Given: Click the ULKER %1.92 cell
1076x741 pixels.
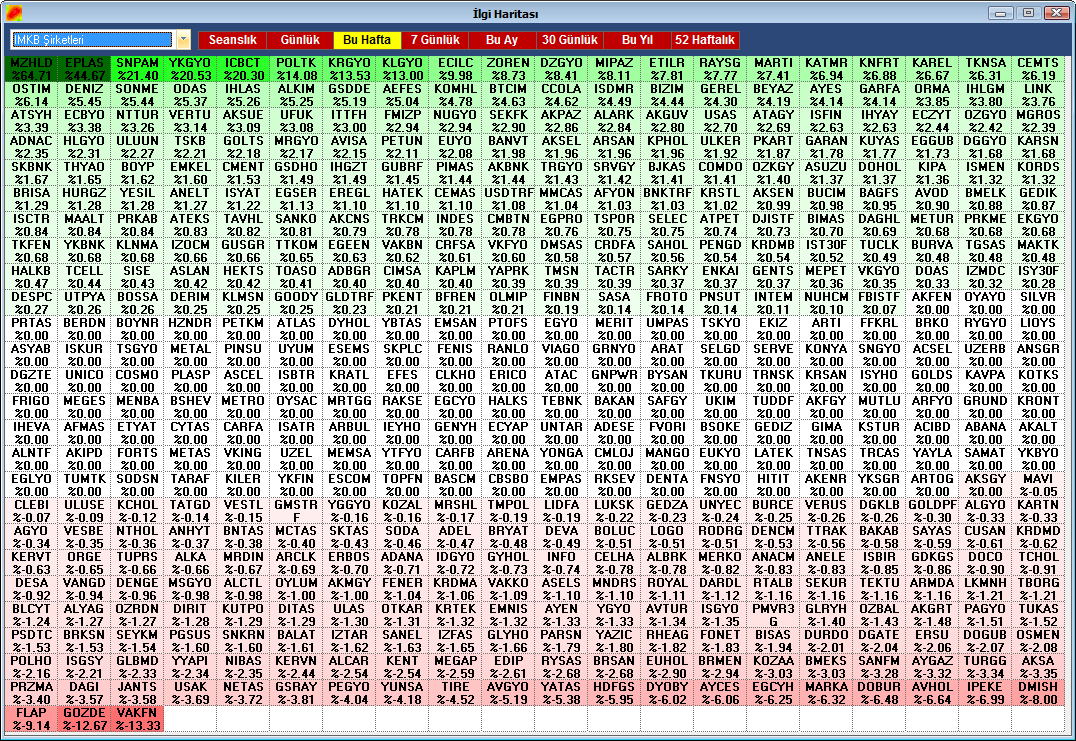Looking at the screenshot, I should click(721, 147).
